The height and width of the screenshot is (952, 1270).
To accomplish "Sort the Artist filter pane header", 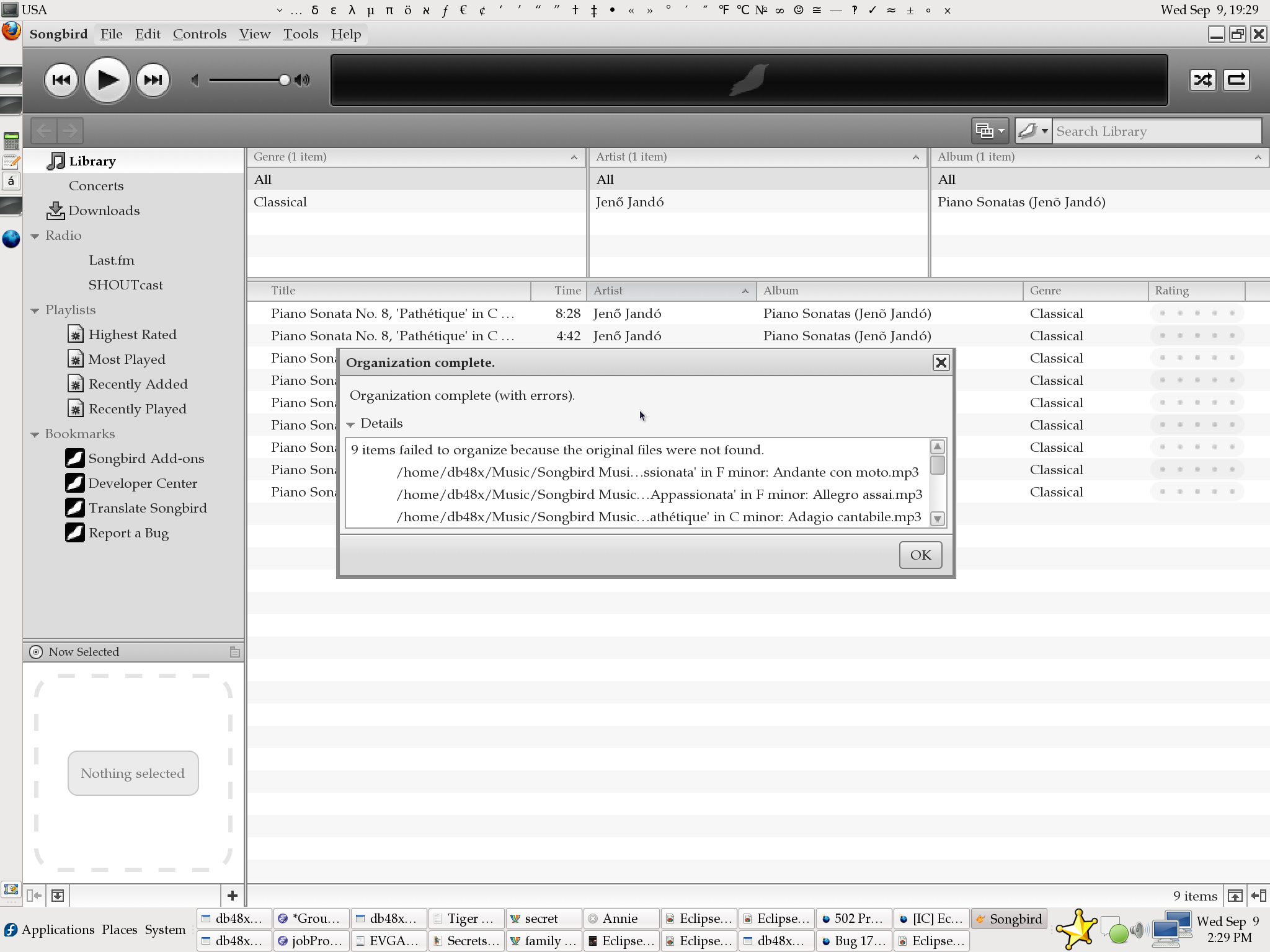I will 757,157.
